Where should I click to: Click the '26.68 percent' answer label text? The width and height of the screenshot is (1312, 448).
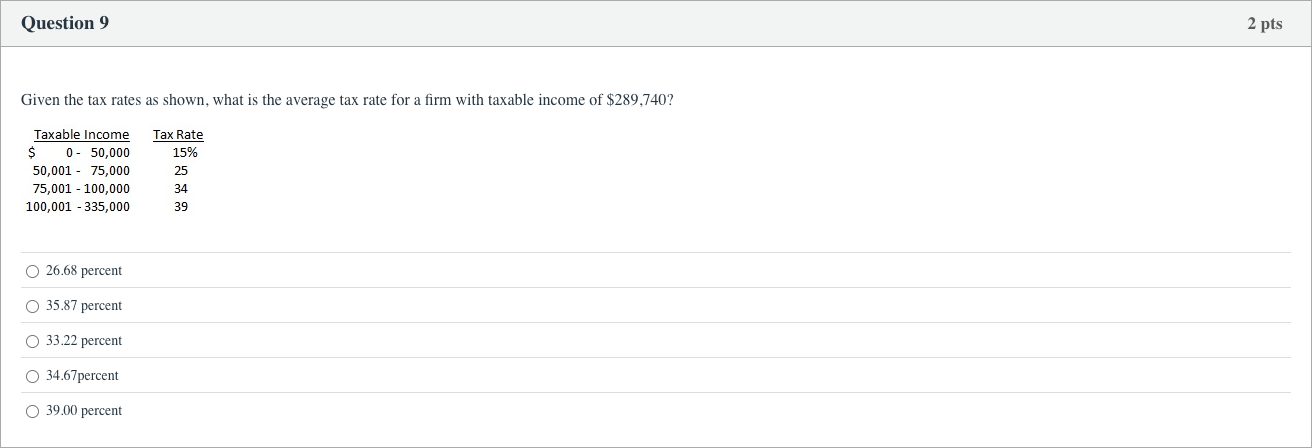coord(84,271)
